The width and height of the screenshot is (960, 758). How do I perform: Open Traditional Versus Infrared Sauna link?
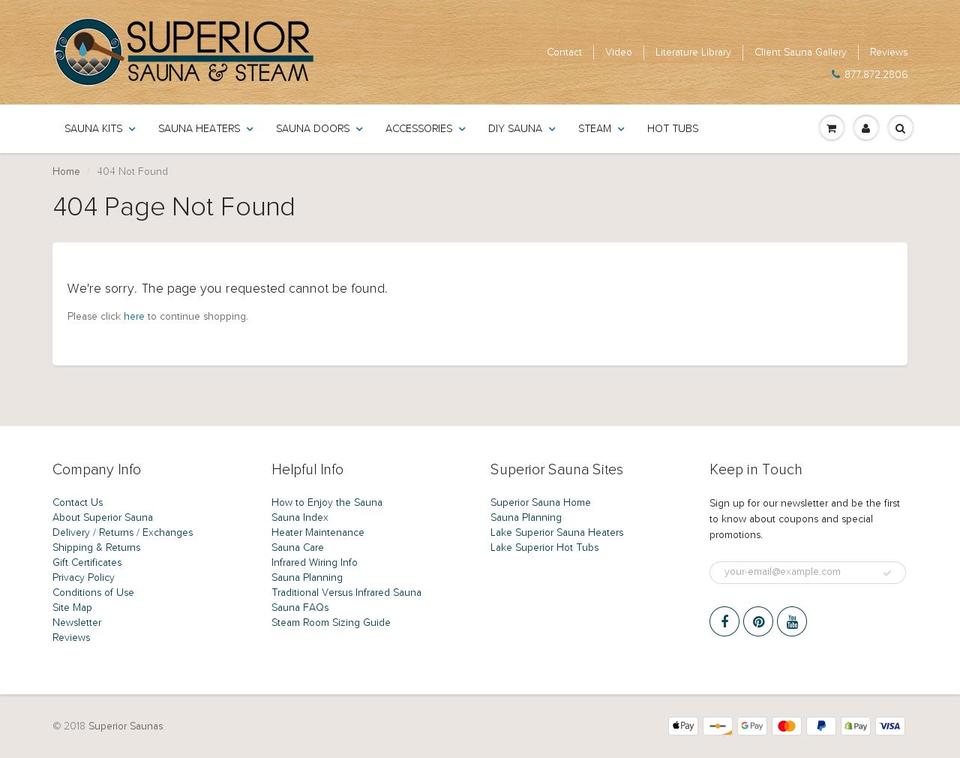click(346, 592)
